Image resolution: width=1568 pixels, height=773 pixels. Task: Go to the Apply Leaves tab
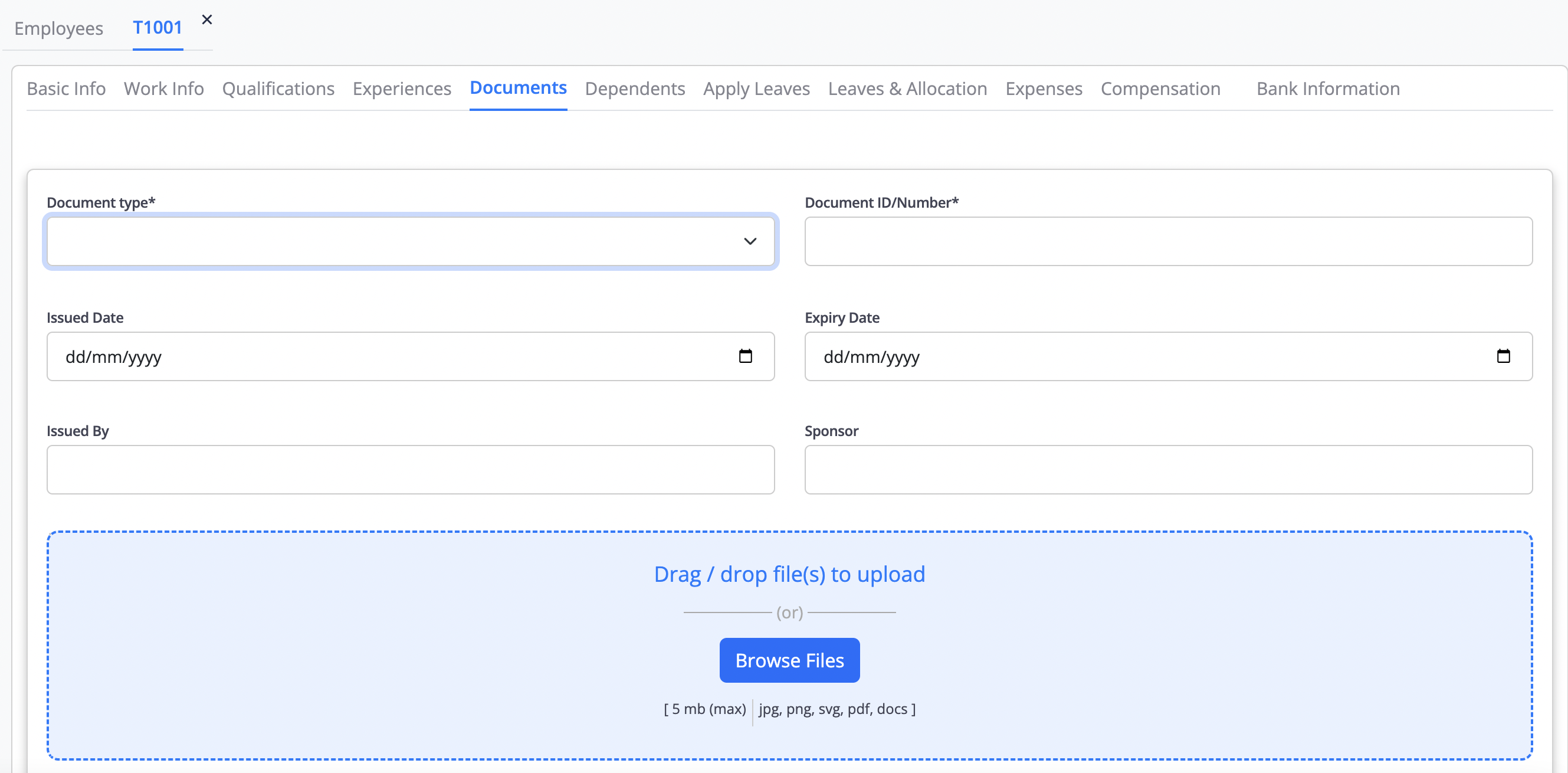756,89
